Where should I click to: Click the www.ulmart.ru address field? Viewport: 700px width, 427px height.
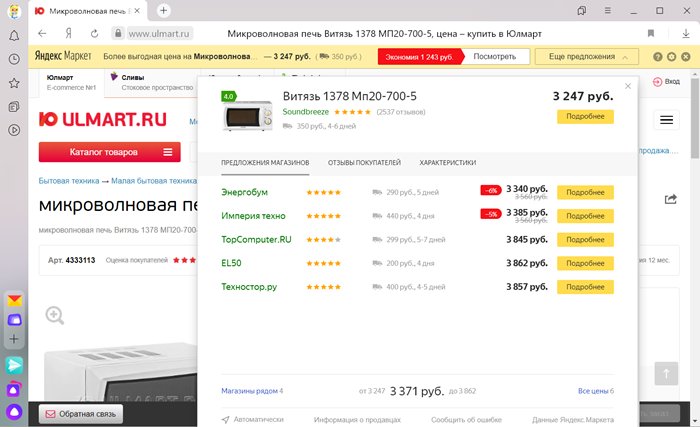[x=159, y=33]
